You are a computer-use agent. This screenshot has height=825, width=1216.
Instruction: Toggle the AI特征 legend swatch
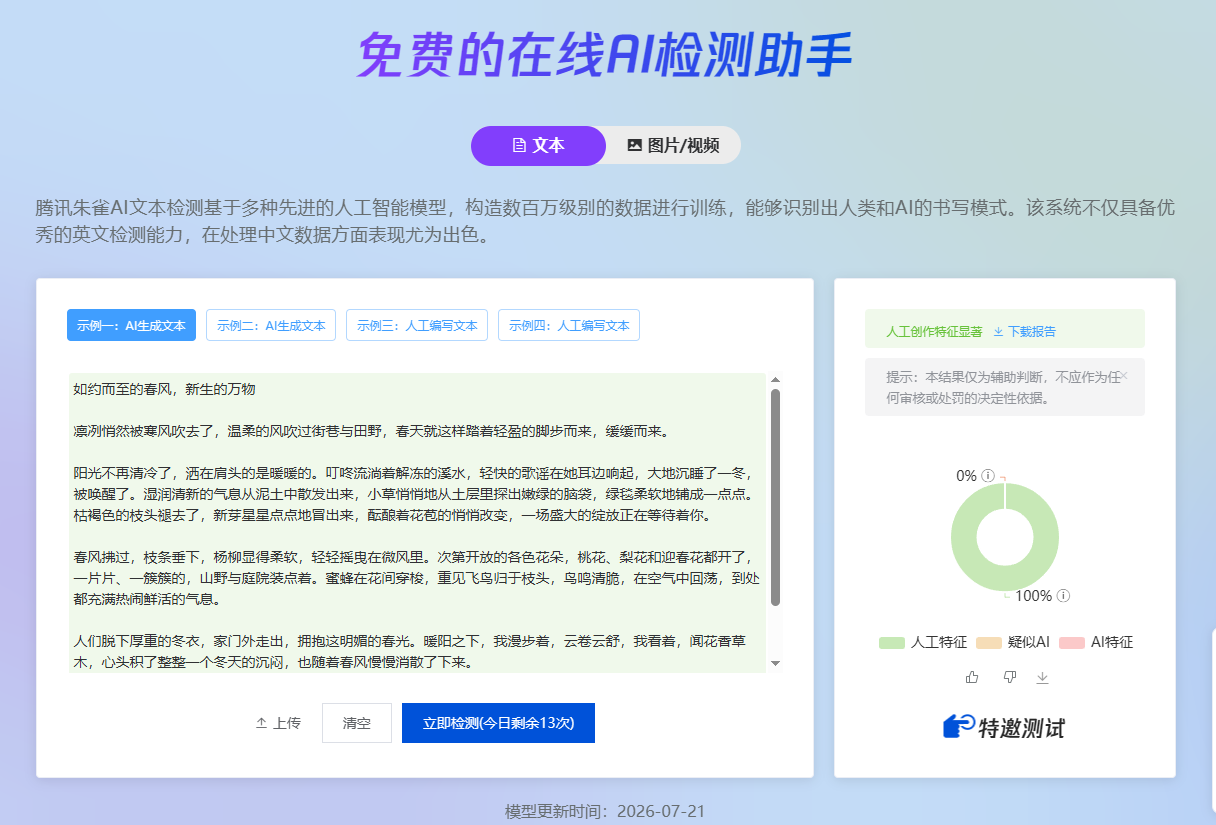pyautogui.click(x=1071, y=643)
